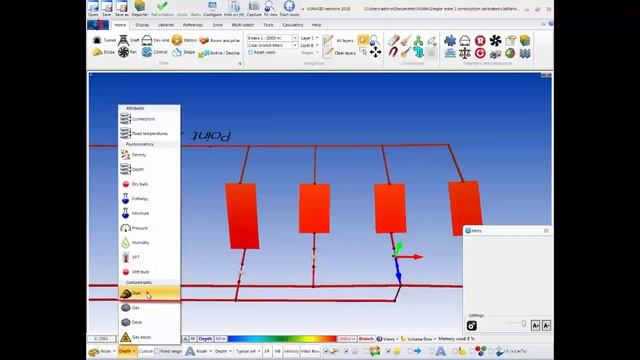The image size is (640, 360).
Task: Choose Density in the psychrometrics menu
Action: click(x=149, y=155)
